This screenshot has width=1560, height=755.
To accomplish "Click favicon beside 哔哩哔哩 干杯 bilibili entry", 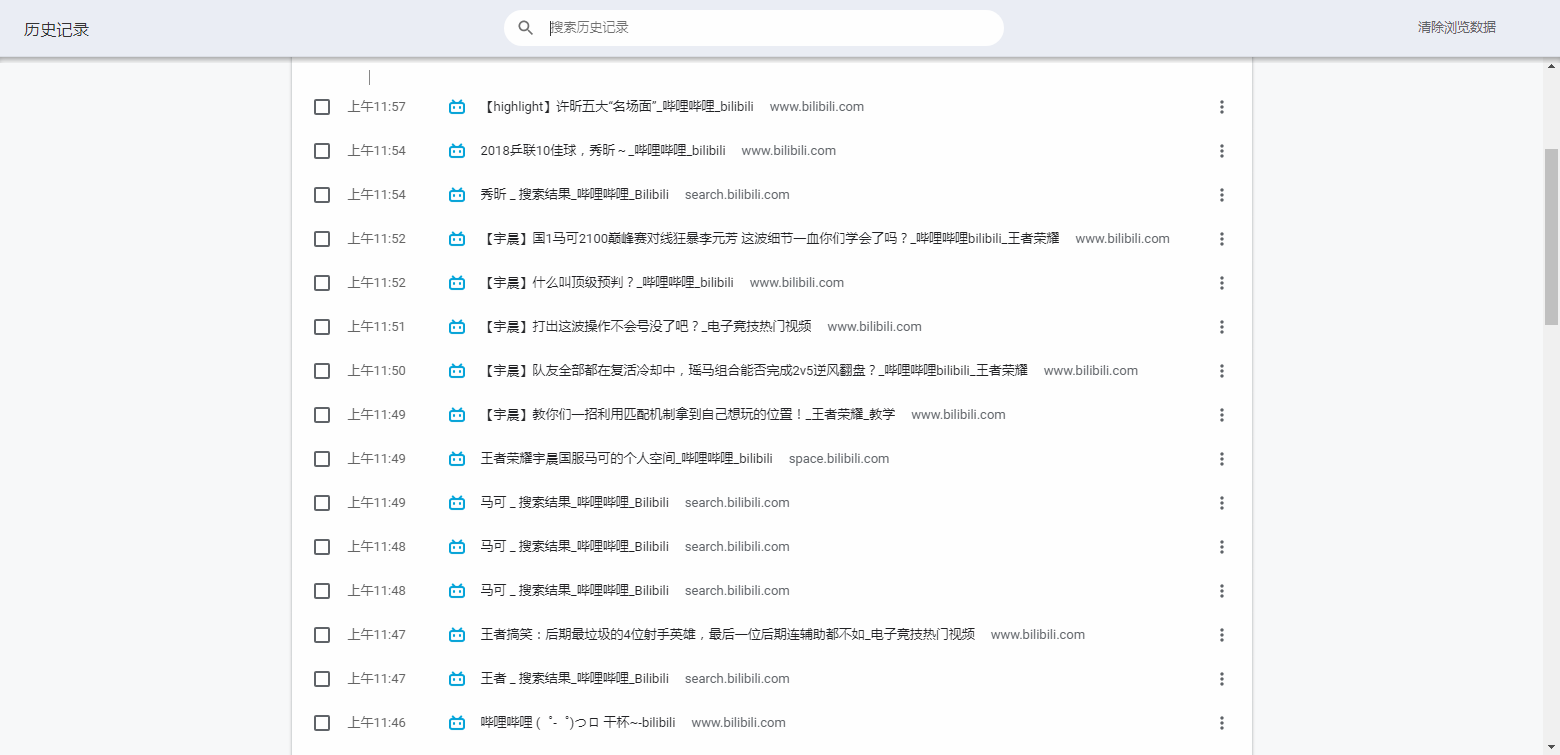I will click(457, 723).
